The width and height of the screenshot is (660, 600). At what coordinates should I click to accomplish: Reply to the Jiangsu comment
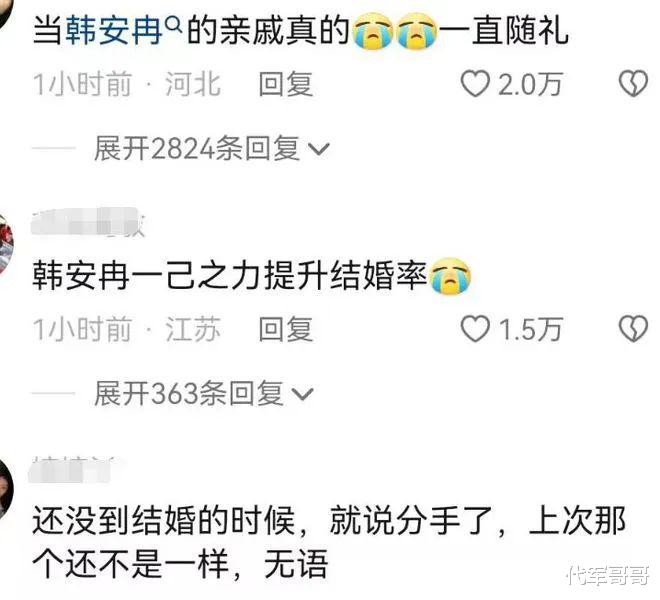(286, 329)
